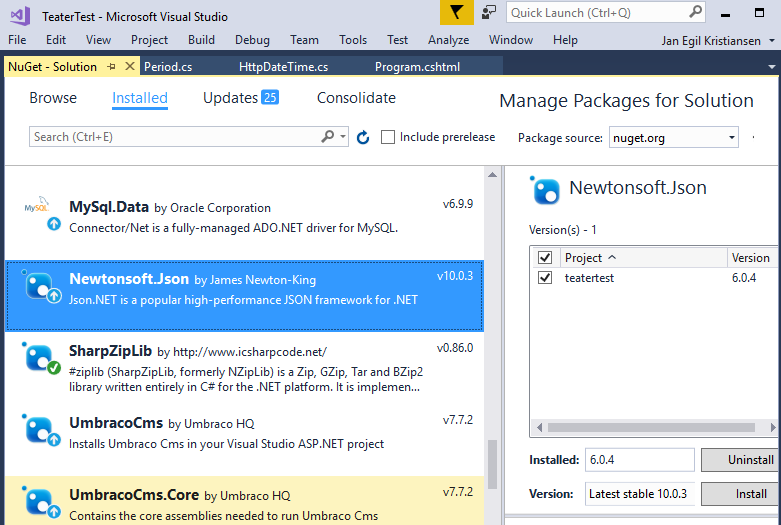Open the Edit menu
781x525 pixels.
point(56,40)
